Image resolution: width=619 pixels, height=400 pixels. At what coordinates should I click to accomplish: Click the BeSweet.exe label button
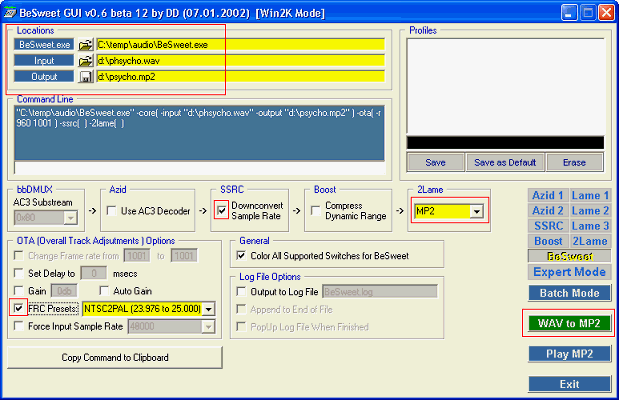click(x=44, y=45)
